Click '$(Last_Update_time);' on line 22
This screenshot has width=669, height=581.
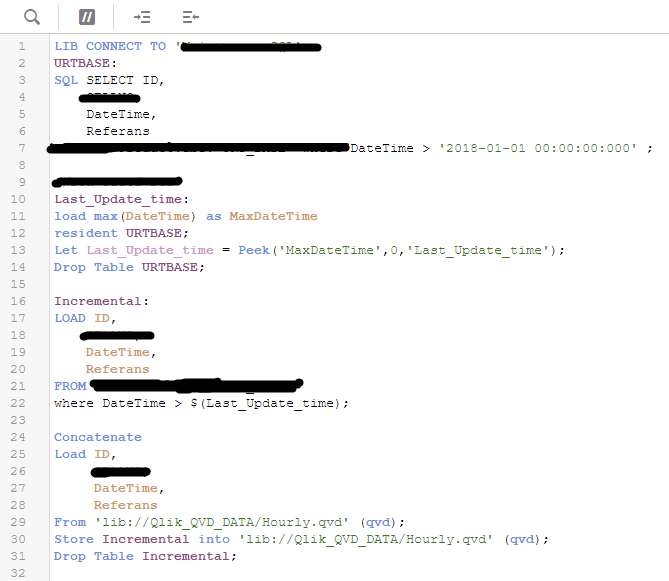click(269, 404)
